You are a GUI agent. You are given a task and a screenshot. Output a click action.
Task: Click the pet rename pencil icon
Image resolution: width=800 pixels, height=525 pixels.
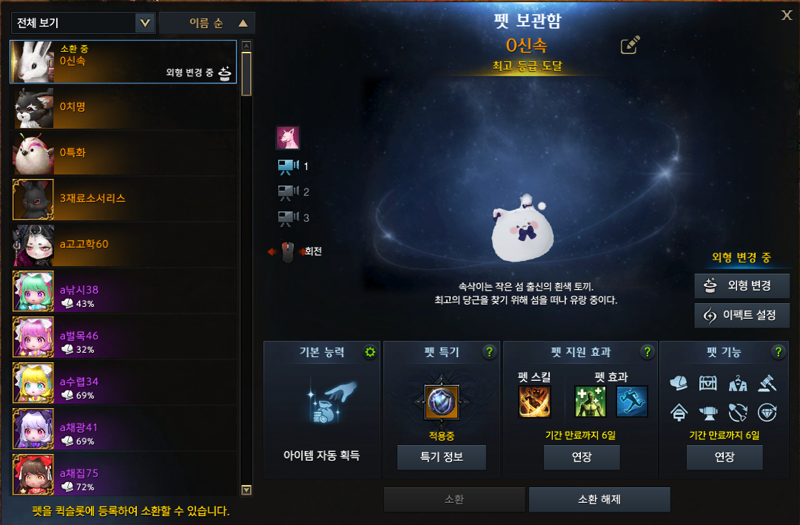click(630, 45)
